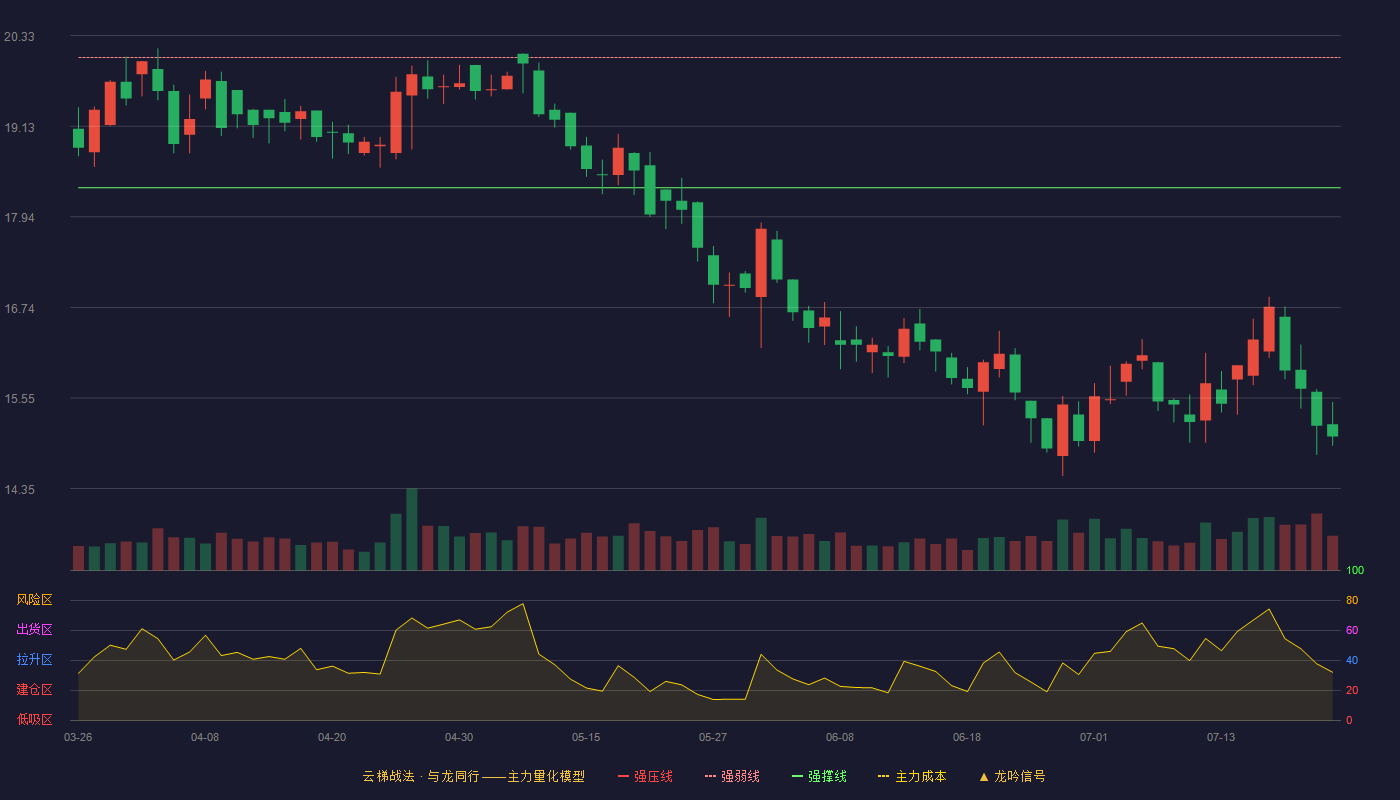The height and width of the screenshot is (800, 1400).
Task: Click the 建仓区 zone label
Action: click(x=34, y=690)
